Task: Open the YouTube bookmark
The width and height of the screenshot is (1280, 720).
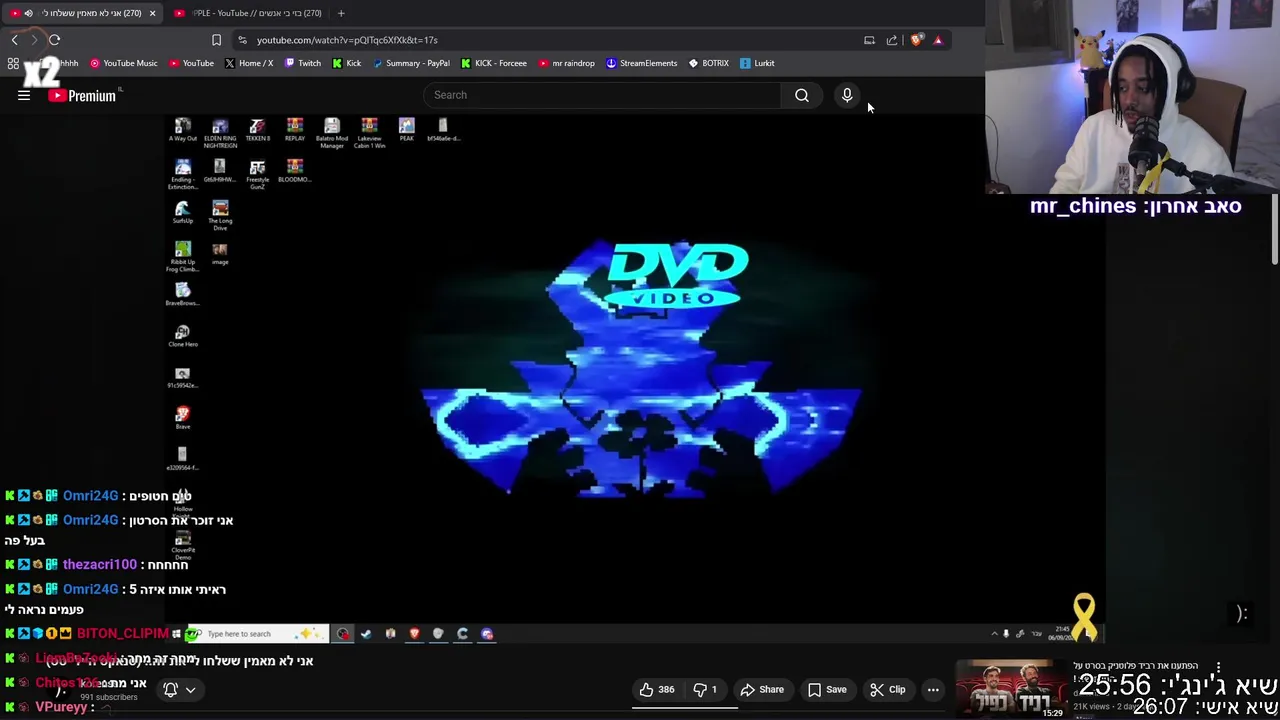Action: [191, 63]
